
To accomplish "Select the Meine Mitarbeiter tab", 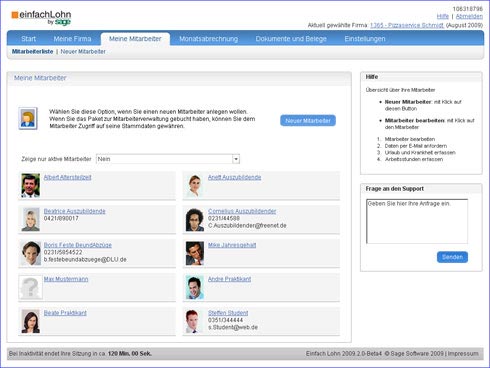I will (x=135, y=39).
